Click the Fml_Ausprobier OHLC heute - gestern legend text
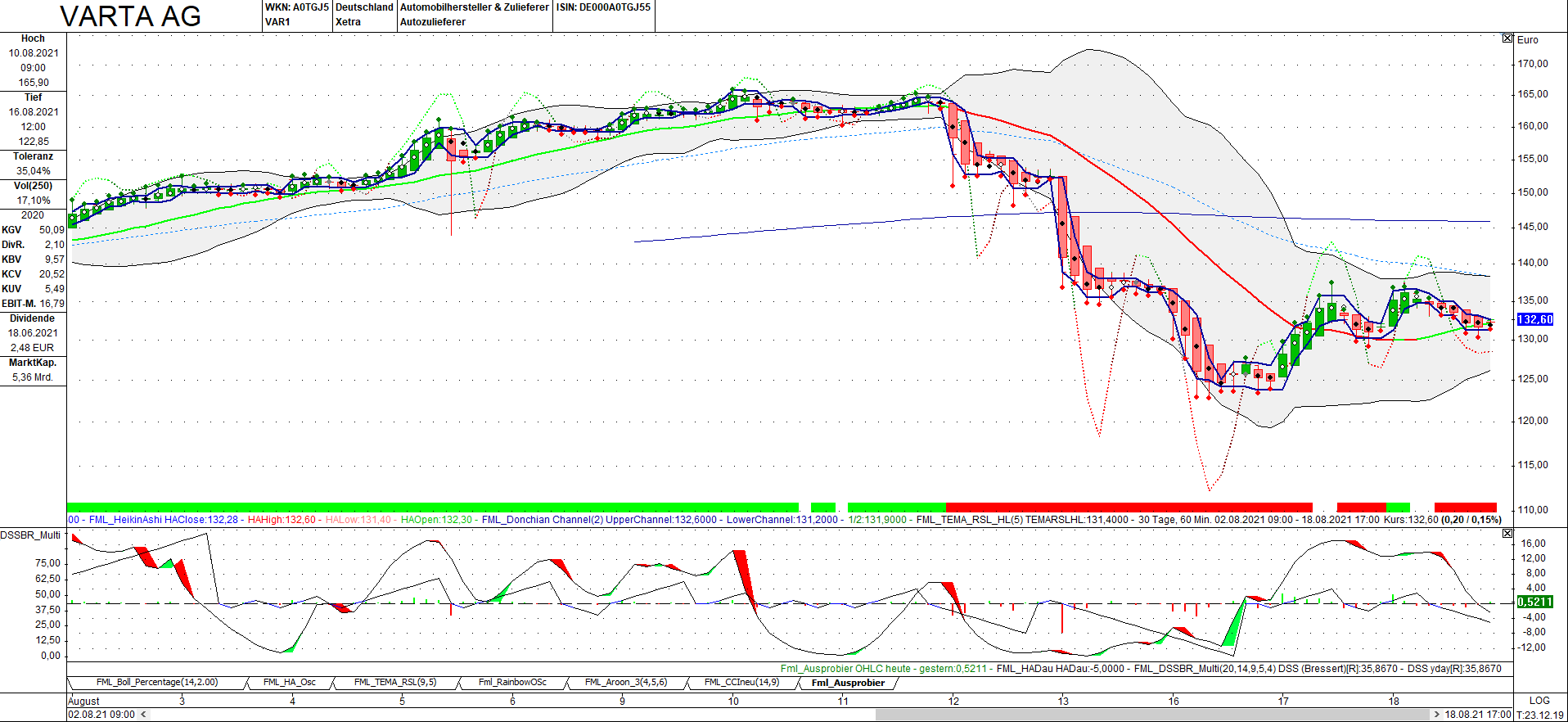 click(x=884, y=669)
